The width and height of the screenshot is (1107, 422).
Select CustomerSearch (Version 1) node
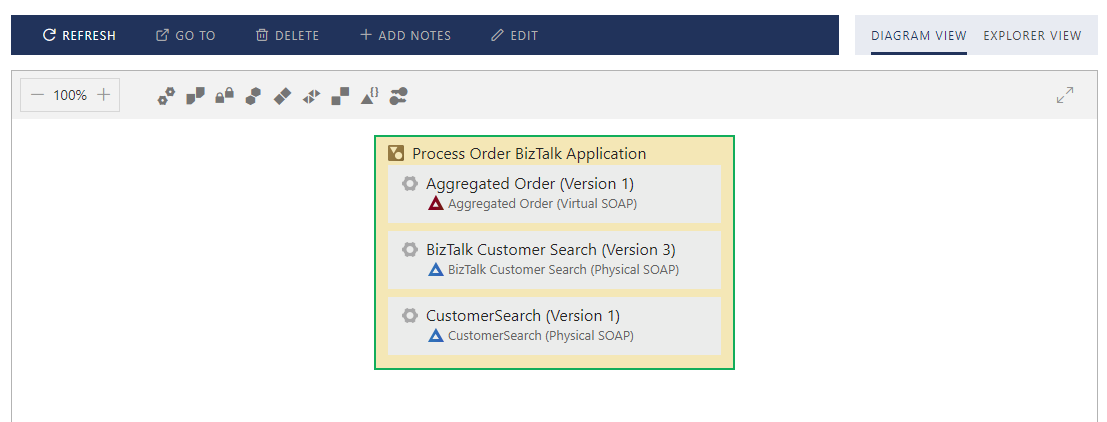click(x=554, y=325)
